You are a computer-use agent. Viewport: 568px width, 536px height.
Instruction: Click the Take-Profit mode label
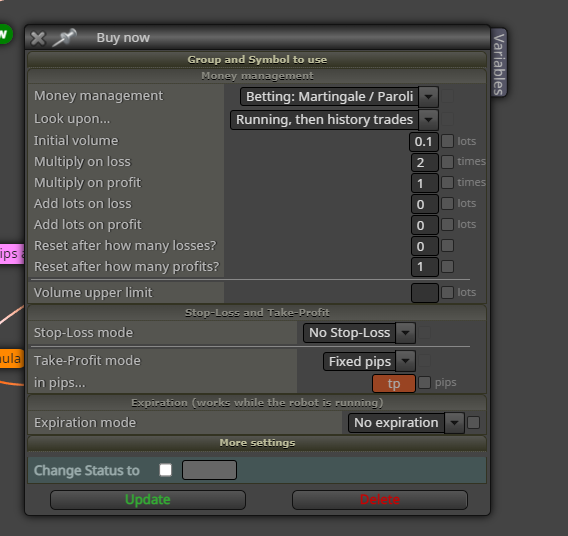pos(87,361)
